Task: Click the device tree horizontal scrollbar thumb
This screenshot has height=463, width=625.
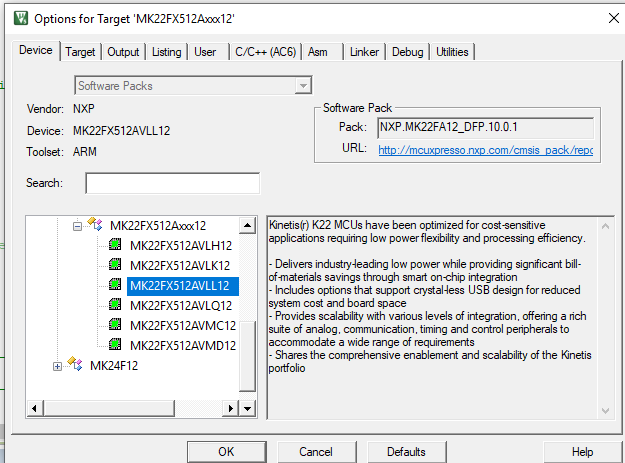Action: [109, 408]
